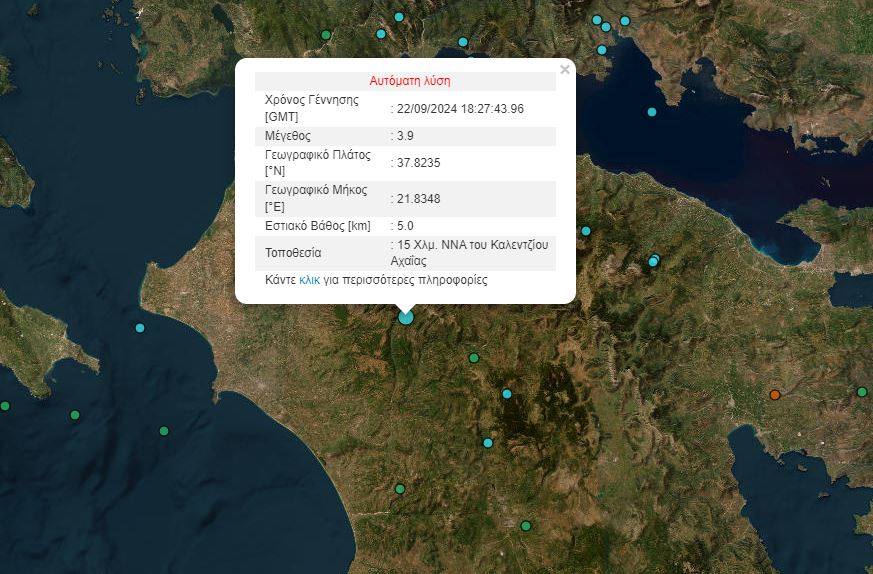Click the magnitude value 3.9 in popup
Image resolution: width=873 pixels, height=574 pixels.
point(403,136)
